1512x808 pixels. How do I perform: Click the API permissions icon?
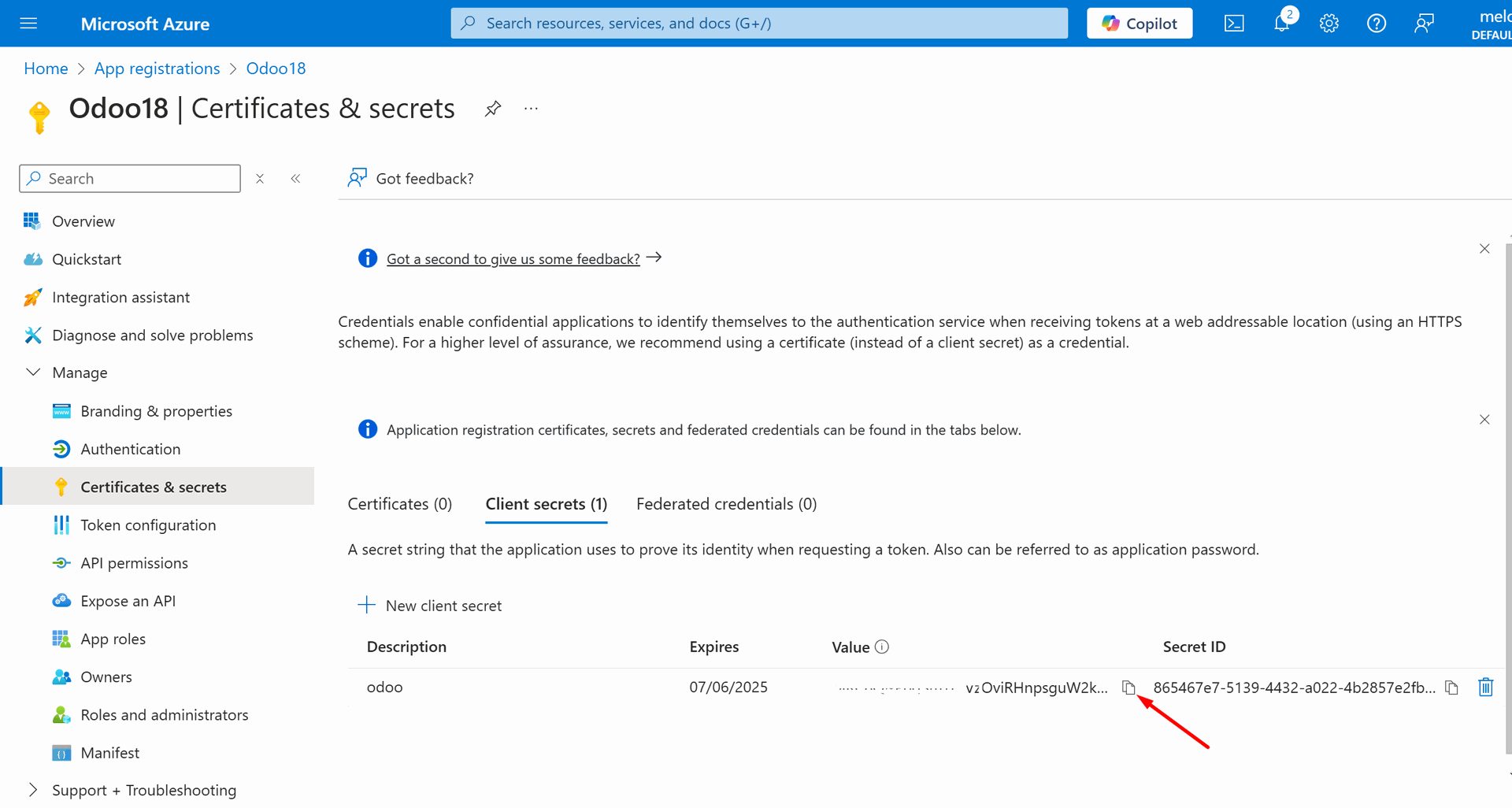[61, 563]
